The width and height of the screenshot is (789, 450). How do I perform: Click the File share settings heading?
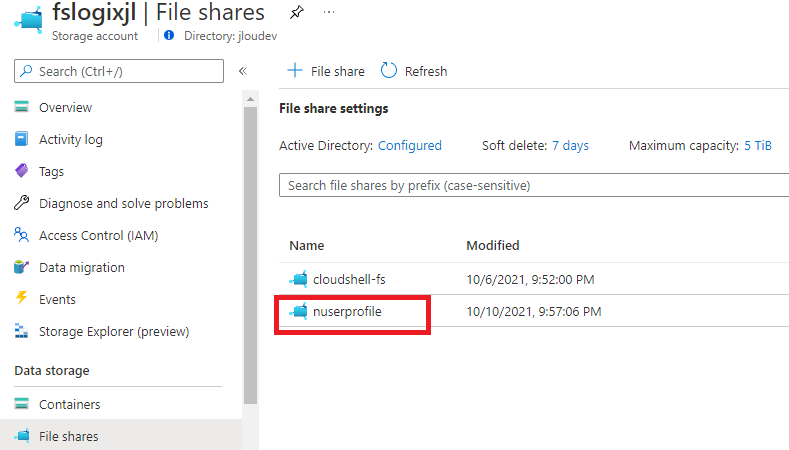point(334,109)
